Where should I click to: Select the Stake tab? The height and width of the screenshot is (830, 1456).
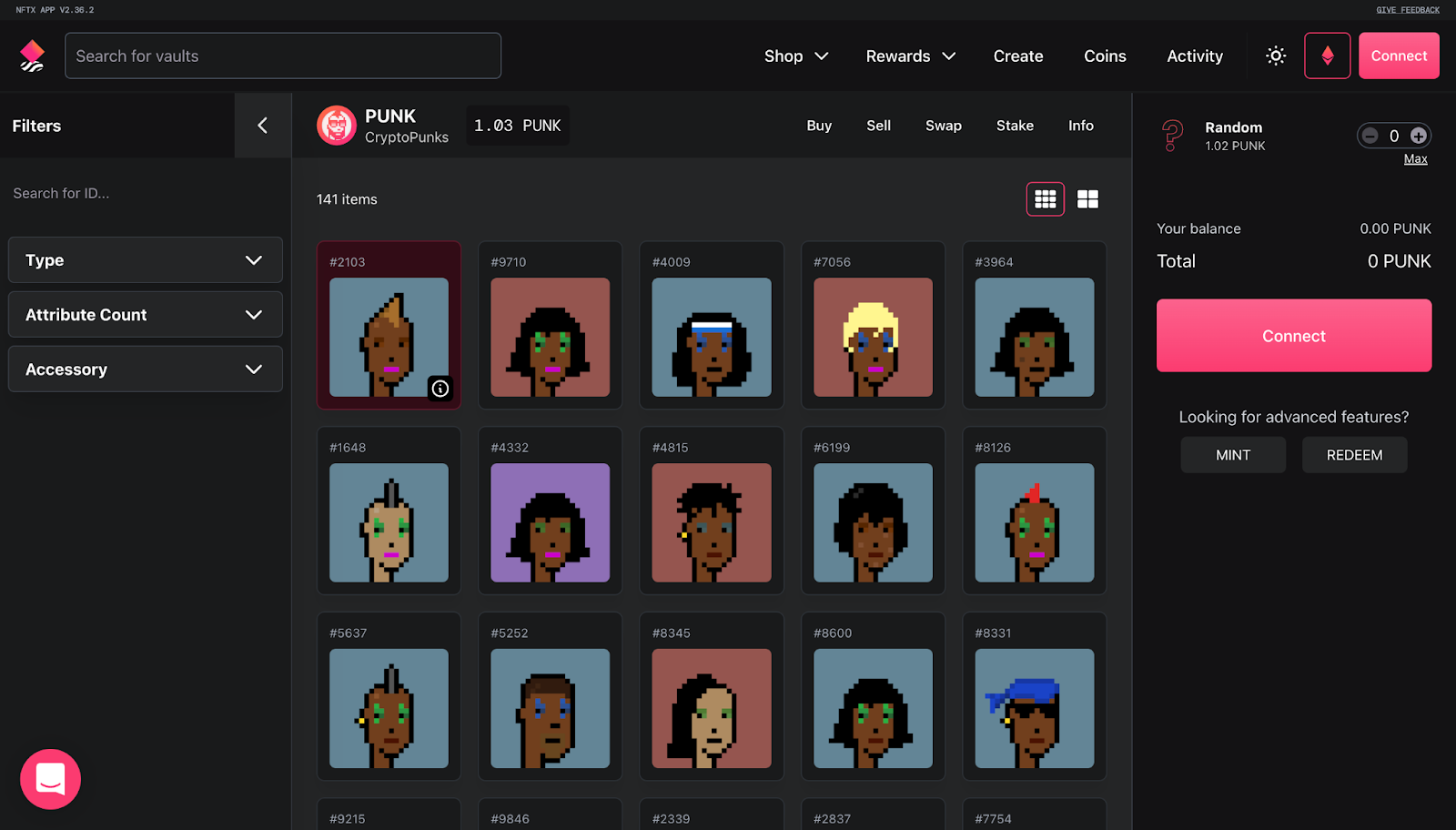coord(1015,126)
